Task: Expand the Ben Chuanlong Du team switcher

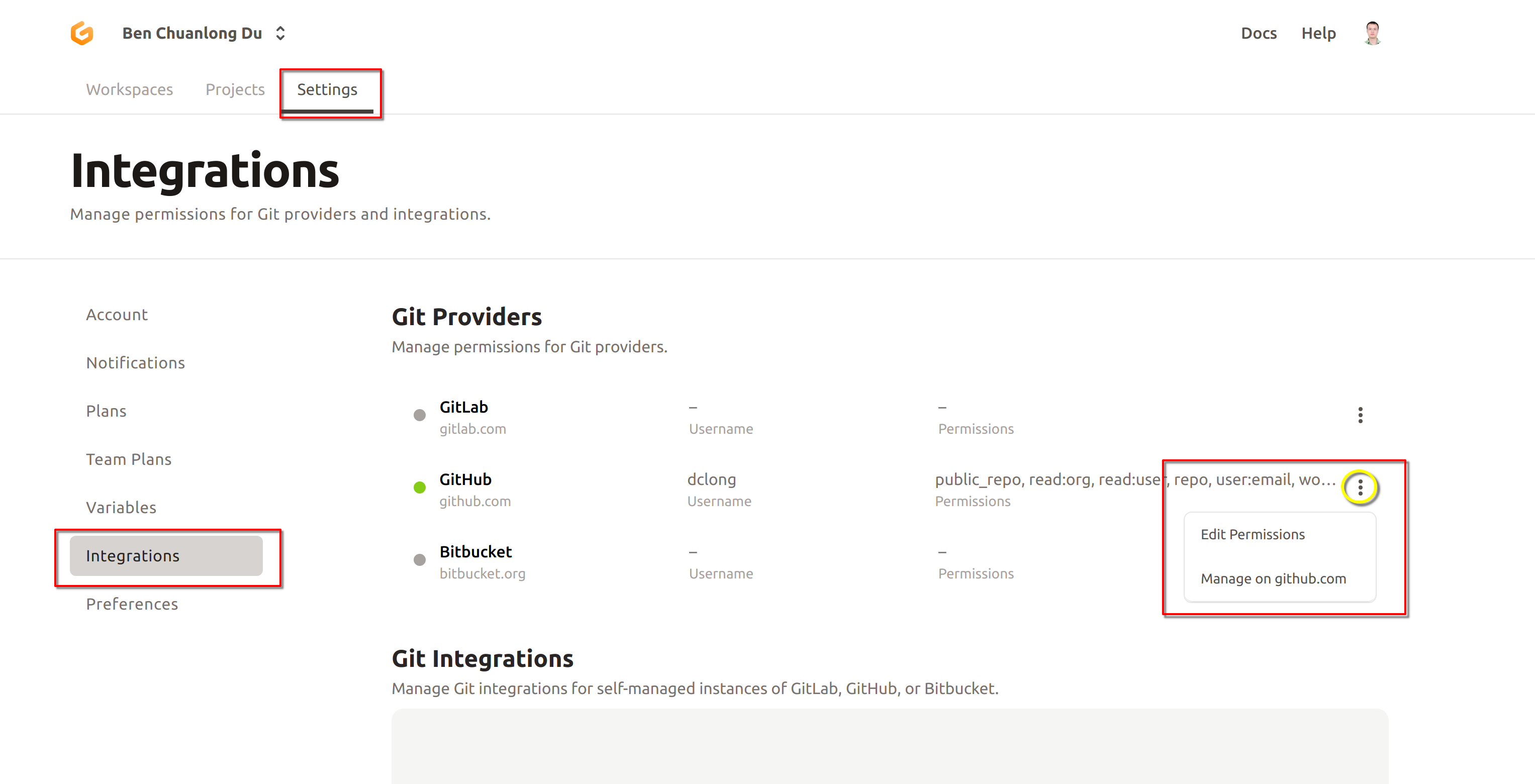Action: pos(204,33)
